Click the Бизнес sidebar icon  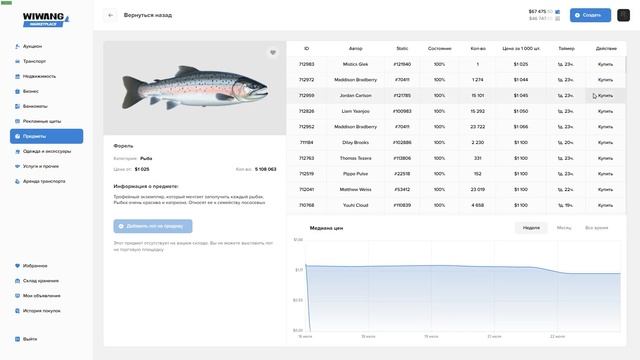17,91
